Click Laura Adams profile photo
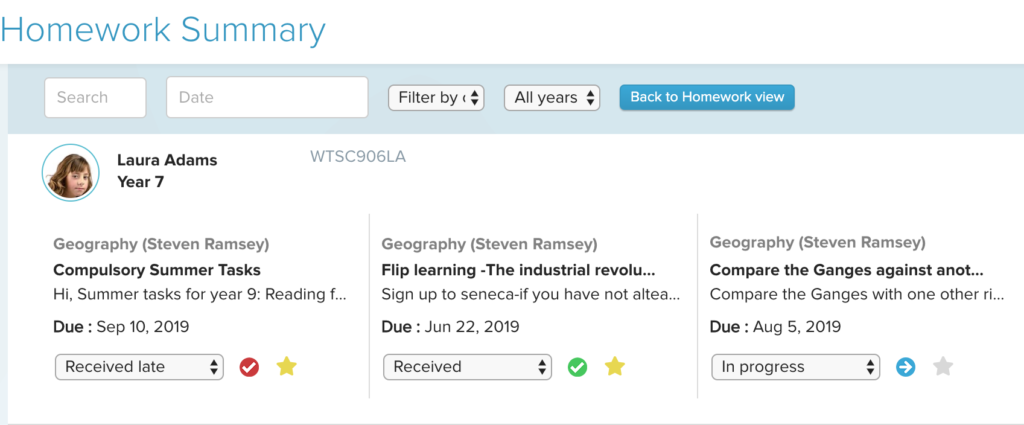1024x425 pixels. click(x=71, y=173)
